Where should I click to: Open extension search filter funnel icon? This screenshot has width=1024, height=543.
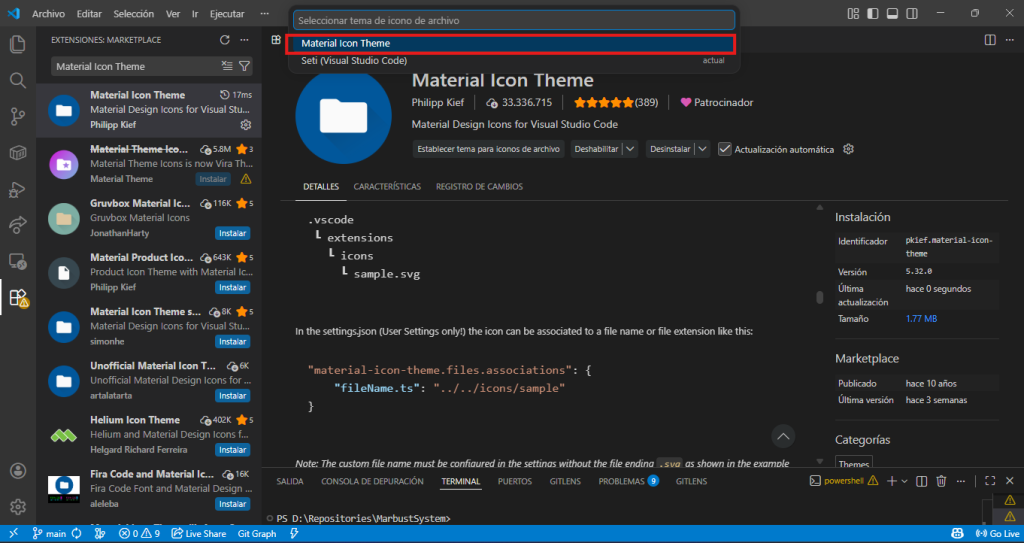click(x=244, y=66)
